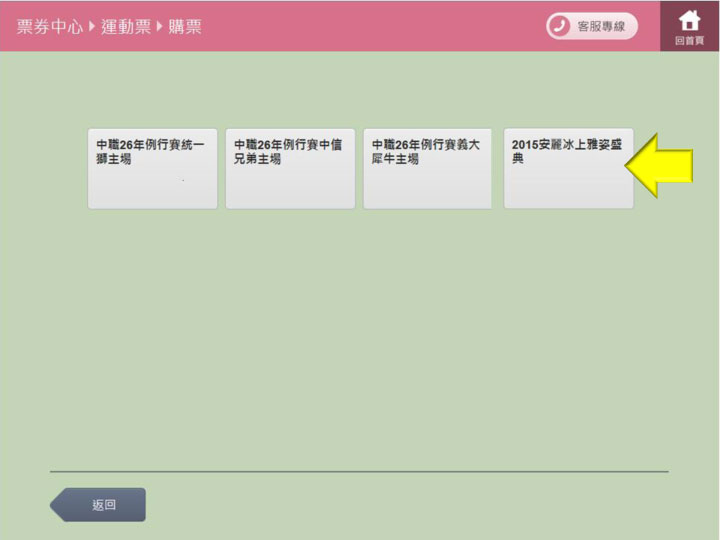
Task: Click the empty pink header bar area
Action: click(x=380, y=27)
